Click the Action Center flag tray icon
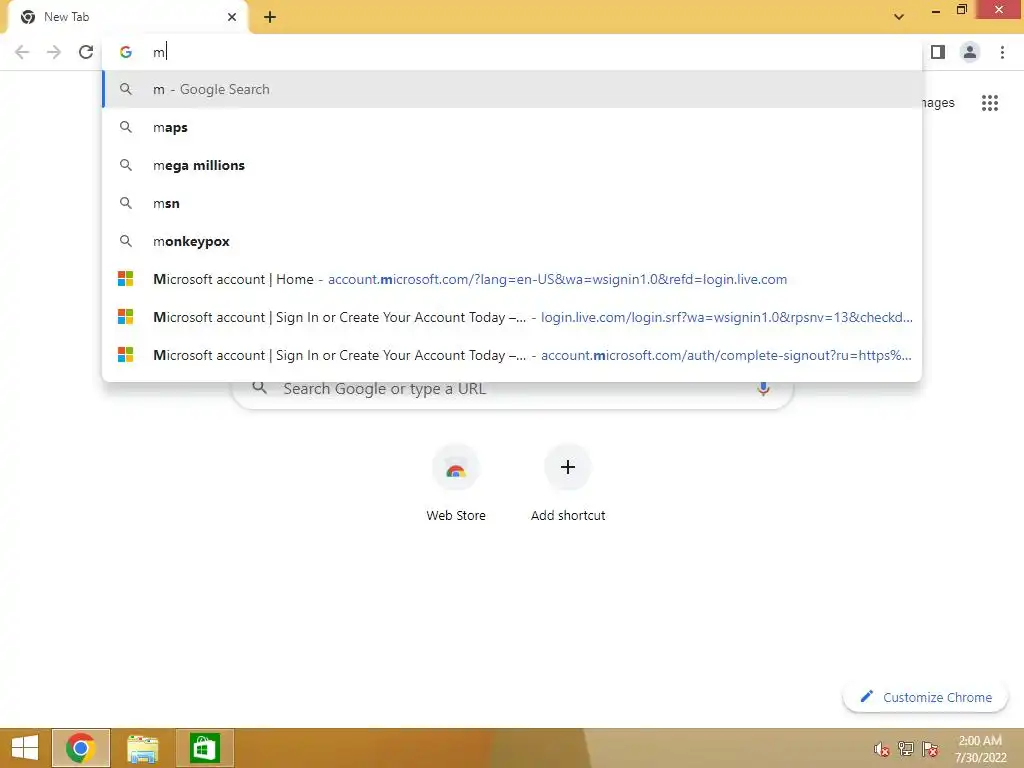 click(930, 749)
